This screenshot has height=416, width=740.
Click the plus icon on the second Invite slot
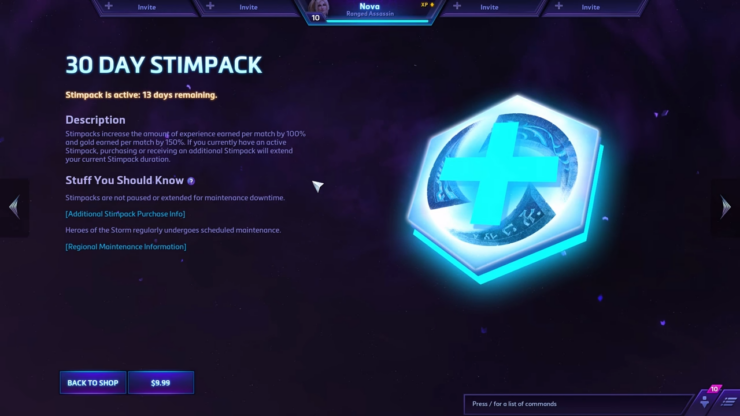point(210,6)
